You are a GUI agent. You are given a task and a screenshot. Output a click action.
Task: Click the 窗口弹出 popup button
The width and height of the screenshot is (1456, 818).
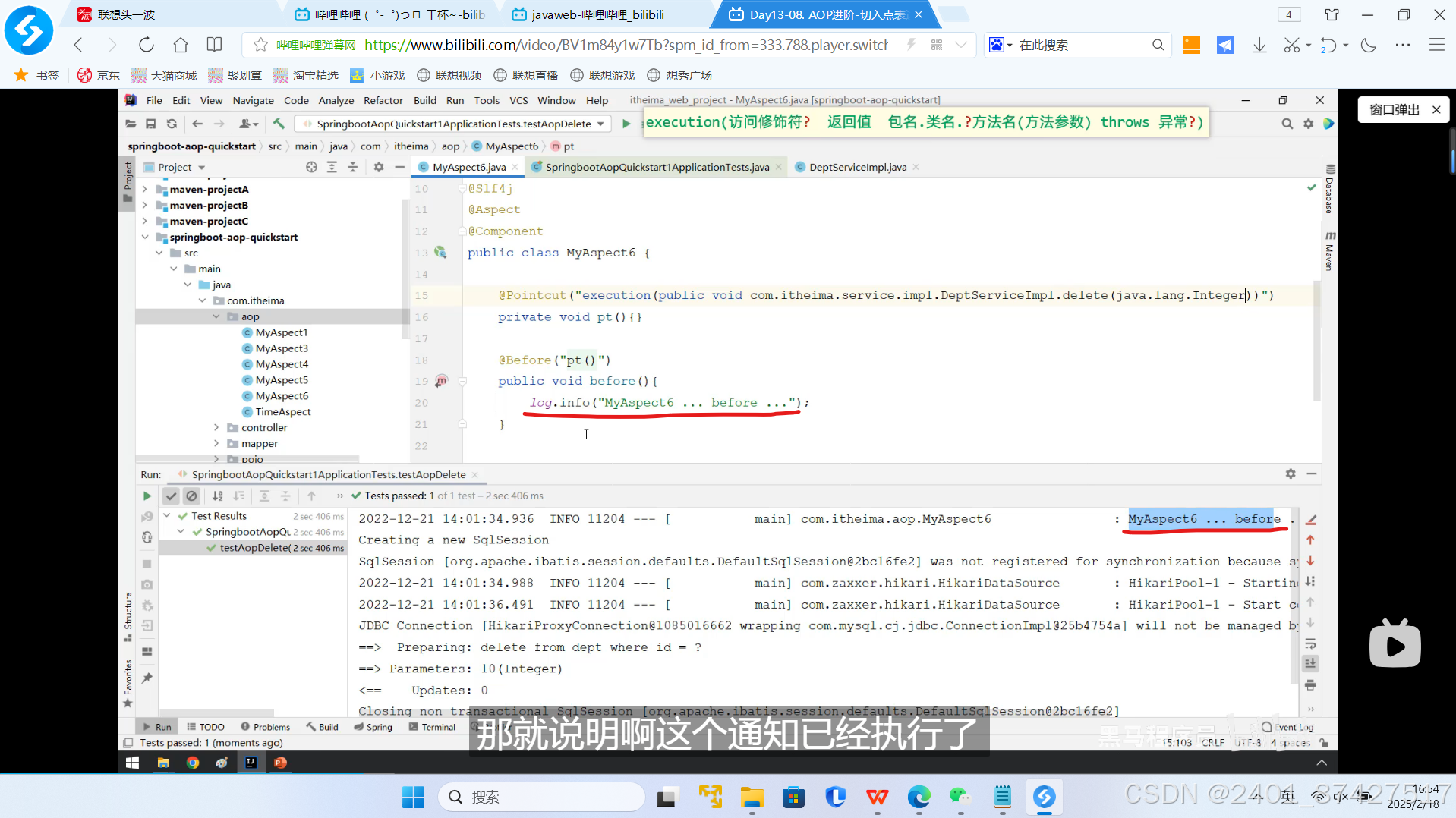(x=1394, y=110)
